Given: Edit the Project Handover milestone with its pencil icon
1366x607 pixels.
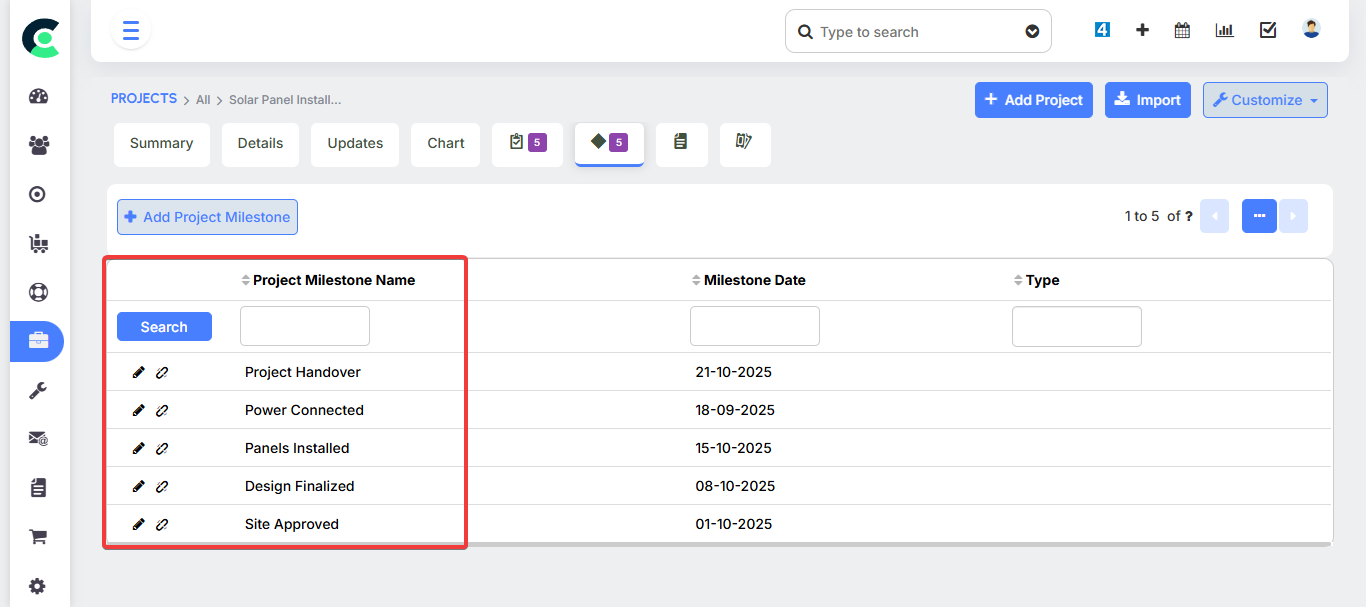Looking at the screenshot, I should click(139, 371).
